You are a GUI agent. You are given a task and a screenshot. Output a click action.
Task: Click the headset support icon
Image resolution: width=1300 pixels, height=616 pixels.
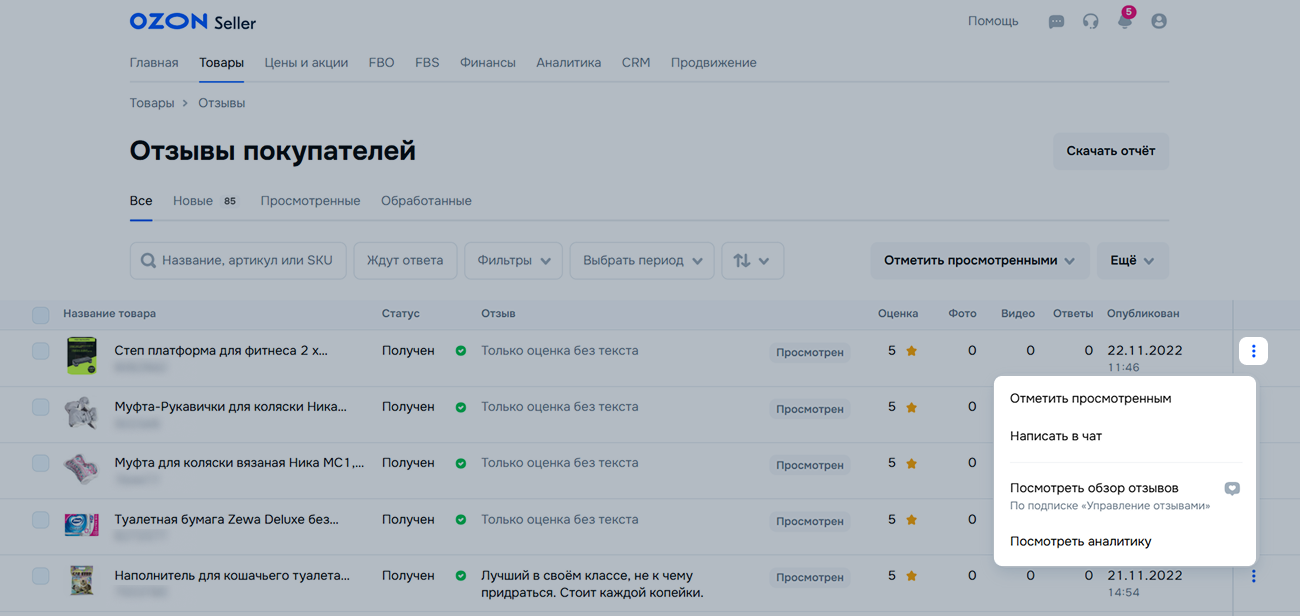pos(1090,21)
